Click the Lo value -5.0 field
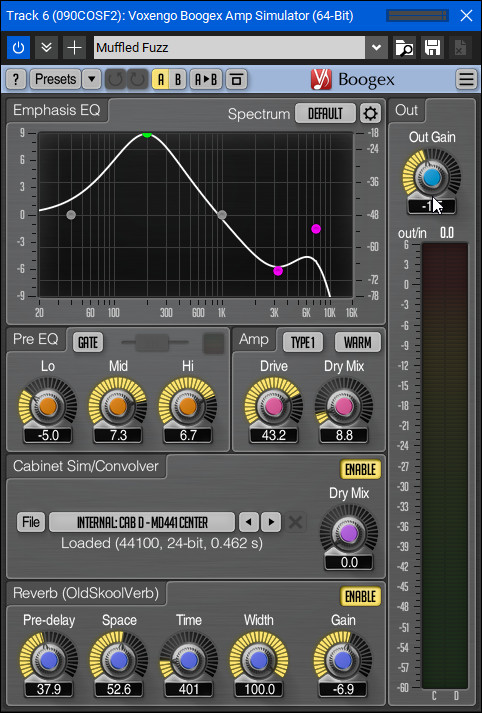This screenshot has height=713, width=482. pos(48,435)
